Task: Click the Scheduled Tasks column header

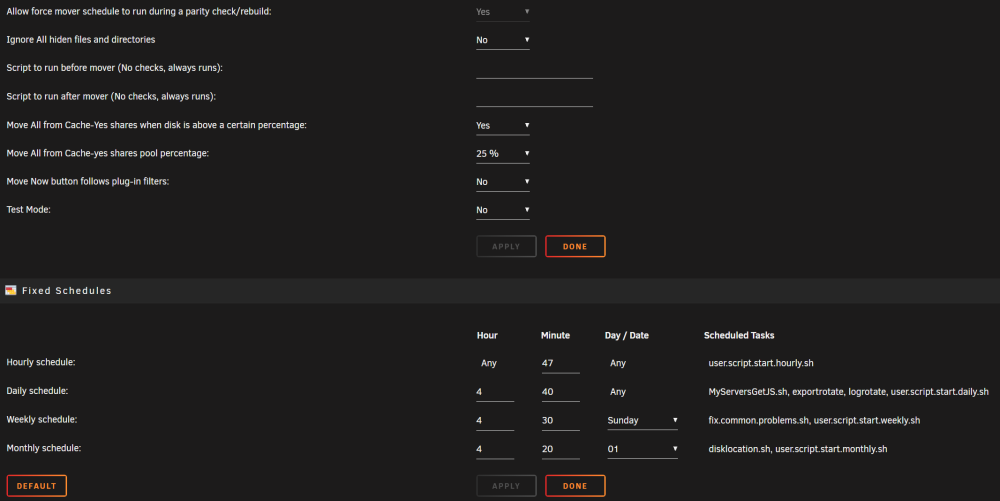Action: pos(739,335)
